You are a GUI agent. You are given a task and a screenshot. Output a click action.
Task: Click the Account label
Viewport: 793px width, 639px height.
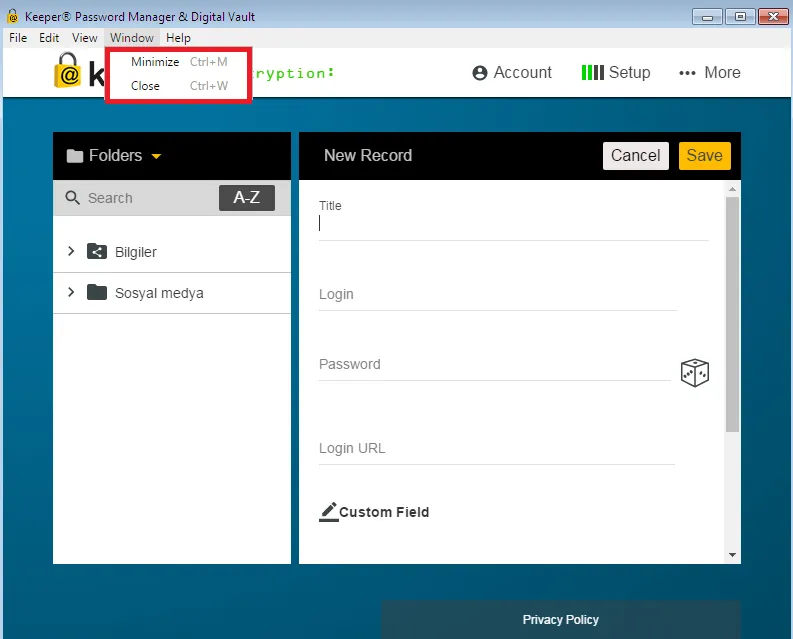click(x=522, y=72)
